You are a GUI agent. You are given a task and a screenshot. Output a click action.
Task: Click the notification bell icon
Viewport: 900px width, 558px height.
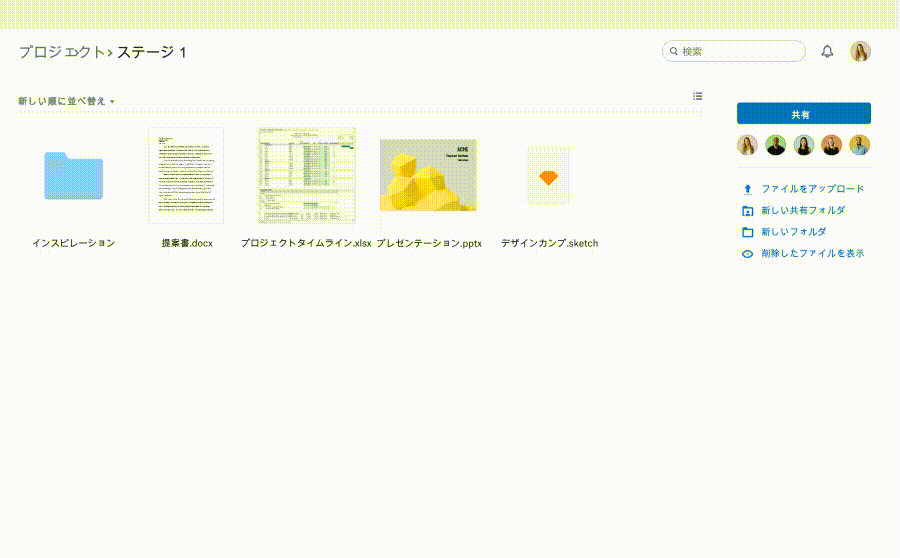[x=827, y=52]
